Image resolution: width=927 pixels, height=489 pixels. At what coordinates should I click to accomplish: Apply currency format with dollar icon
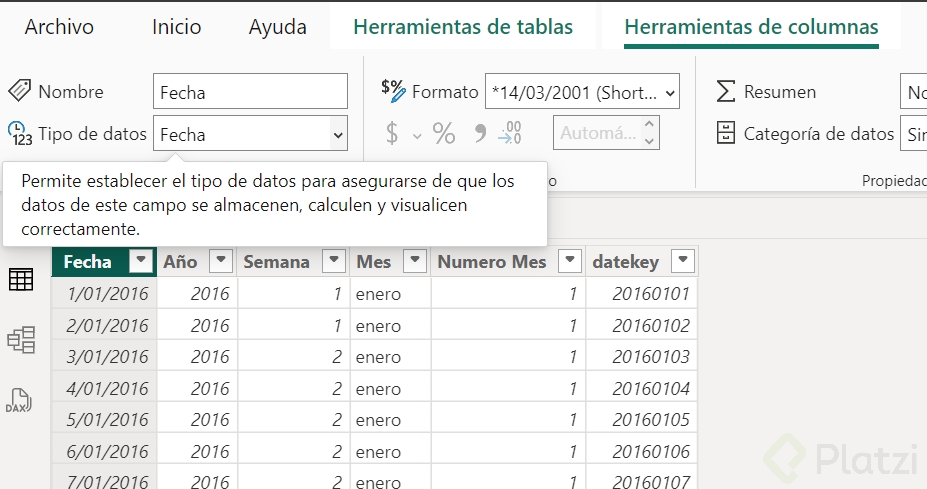pyautogui.click(x=392, y=133)
